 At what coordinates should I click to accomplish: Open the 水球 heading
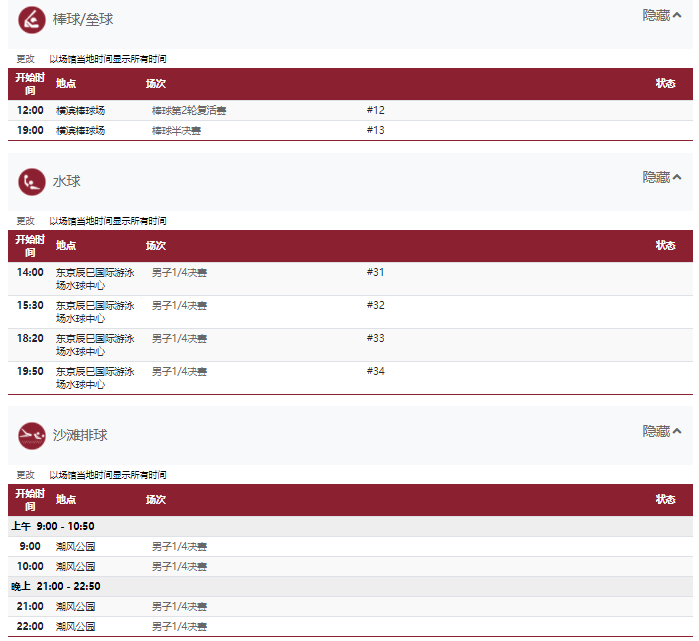[67, 181]
